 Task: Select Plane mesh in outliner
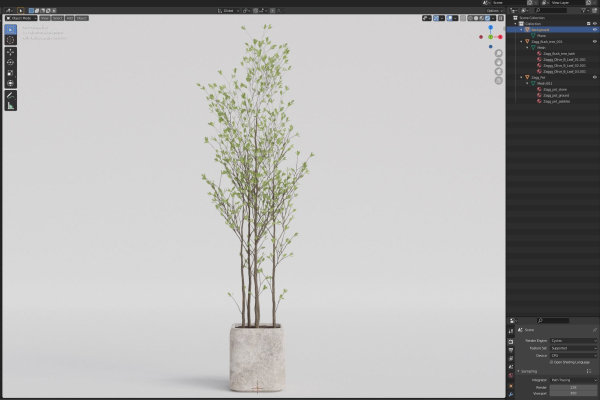(541, 36)
